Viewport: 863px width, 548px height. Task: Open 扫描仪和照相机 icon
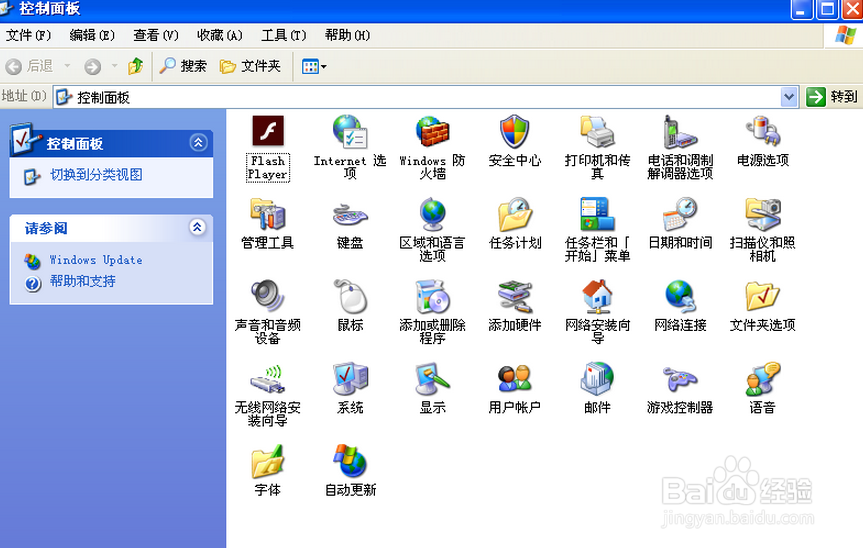pyautogui.click(x=763, y=214)
